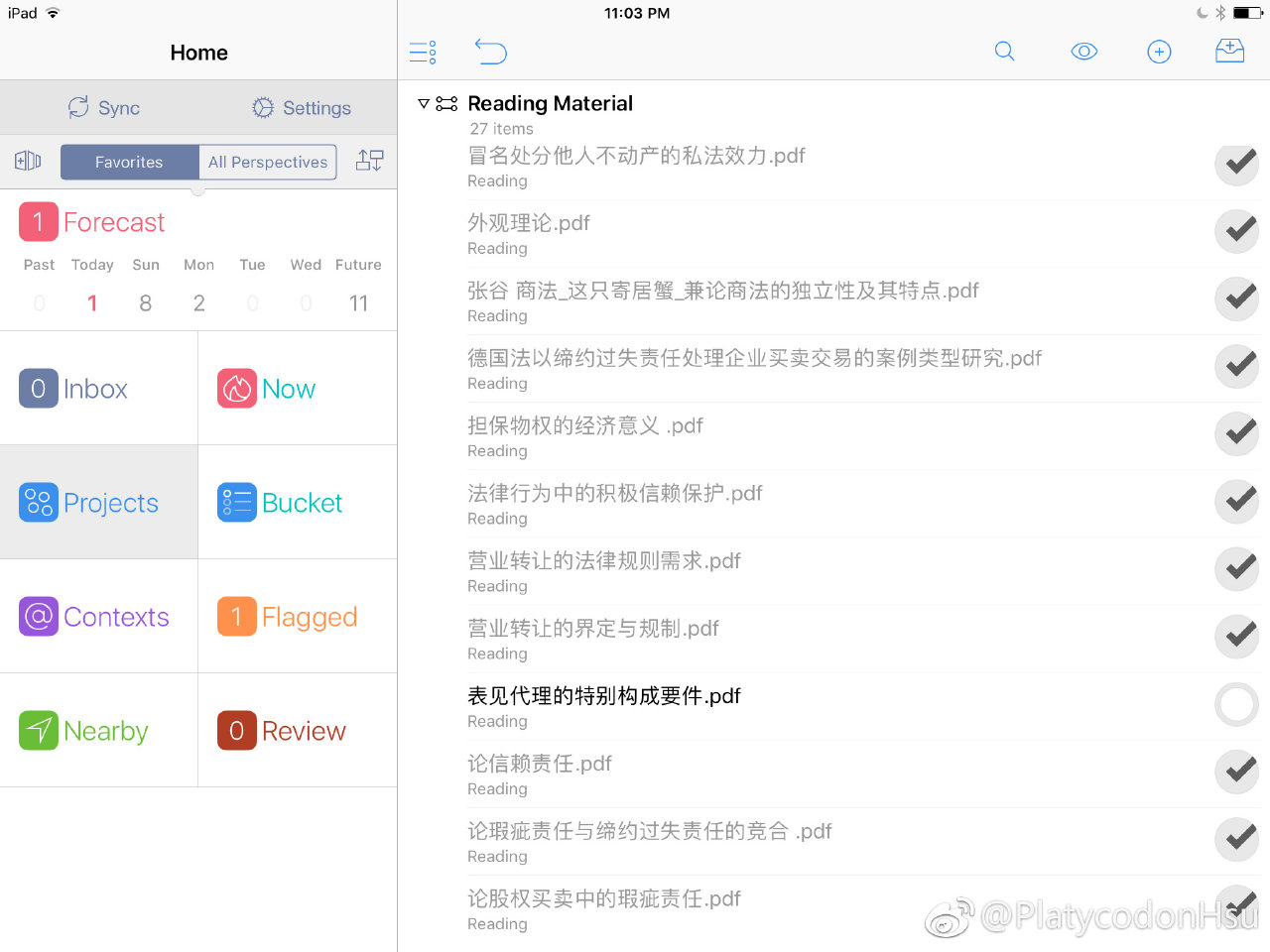Tap the Sync button
The image size is (1270, 952).
pos(103,108)
